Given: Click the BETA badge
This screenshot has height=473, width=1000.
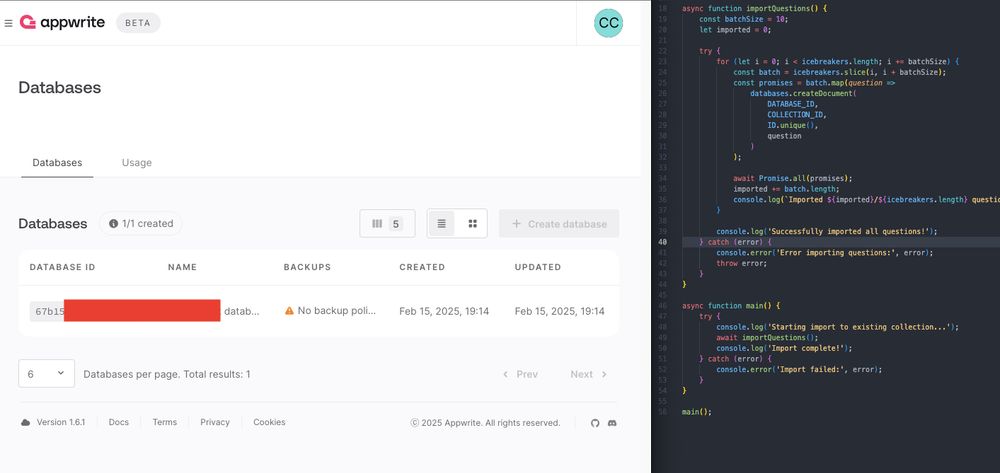Looking at the screenshot, I should coord(138,23).
